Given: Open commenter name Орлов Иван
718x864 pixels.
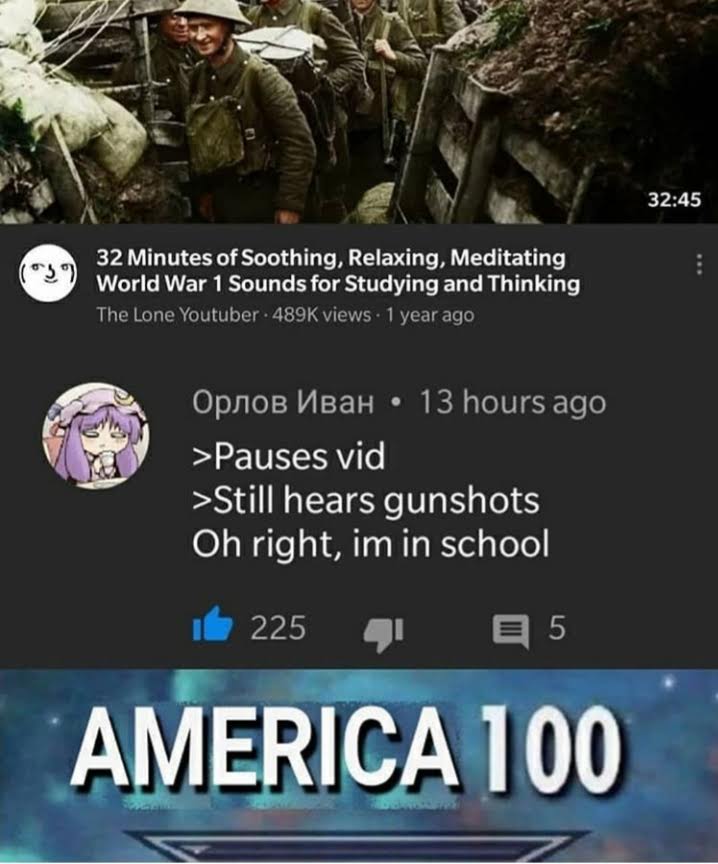Looking at the screenshot, I should [x=283, y=402].
